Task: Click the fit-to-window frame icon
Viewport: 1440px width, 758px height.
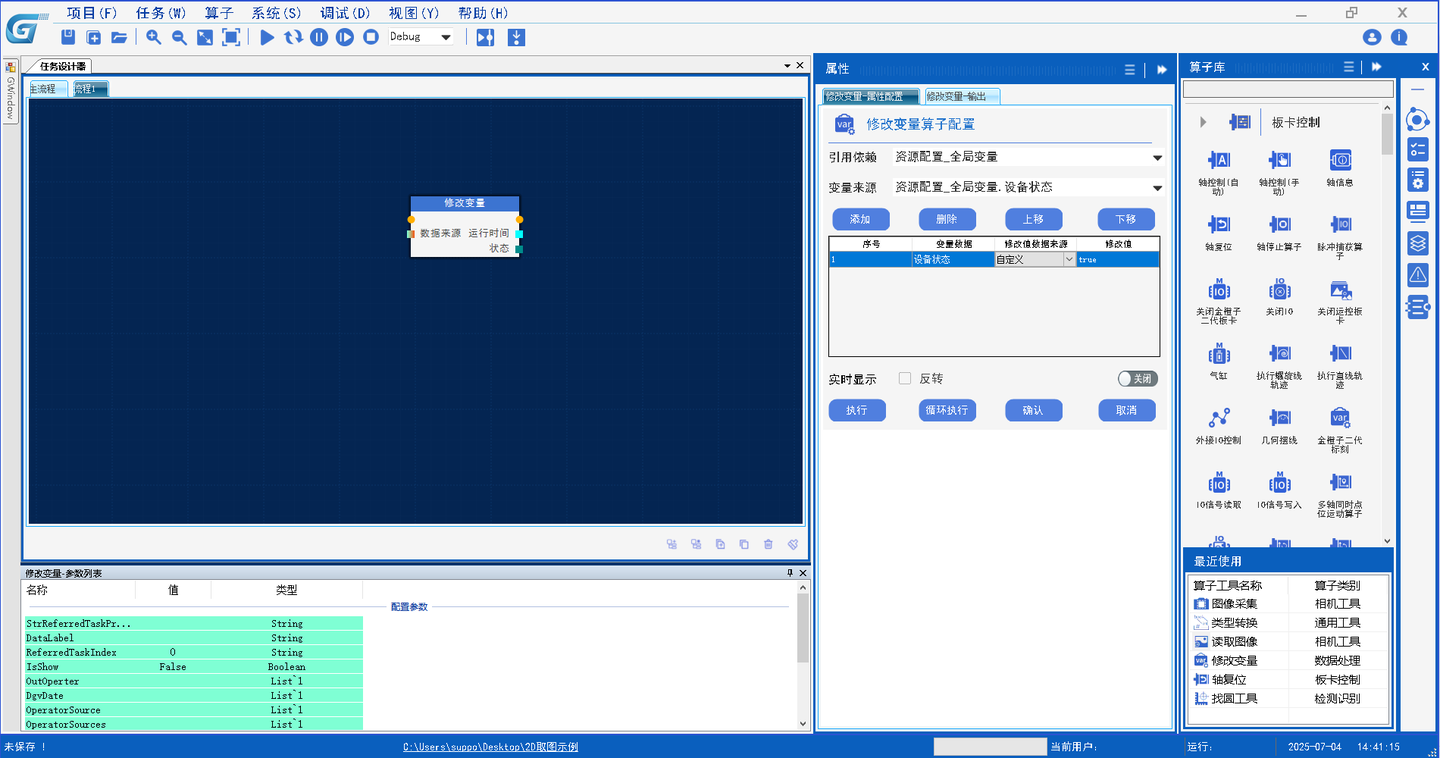Action: [x=231, y=37]
